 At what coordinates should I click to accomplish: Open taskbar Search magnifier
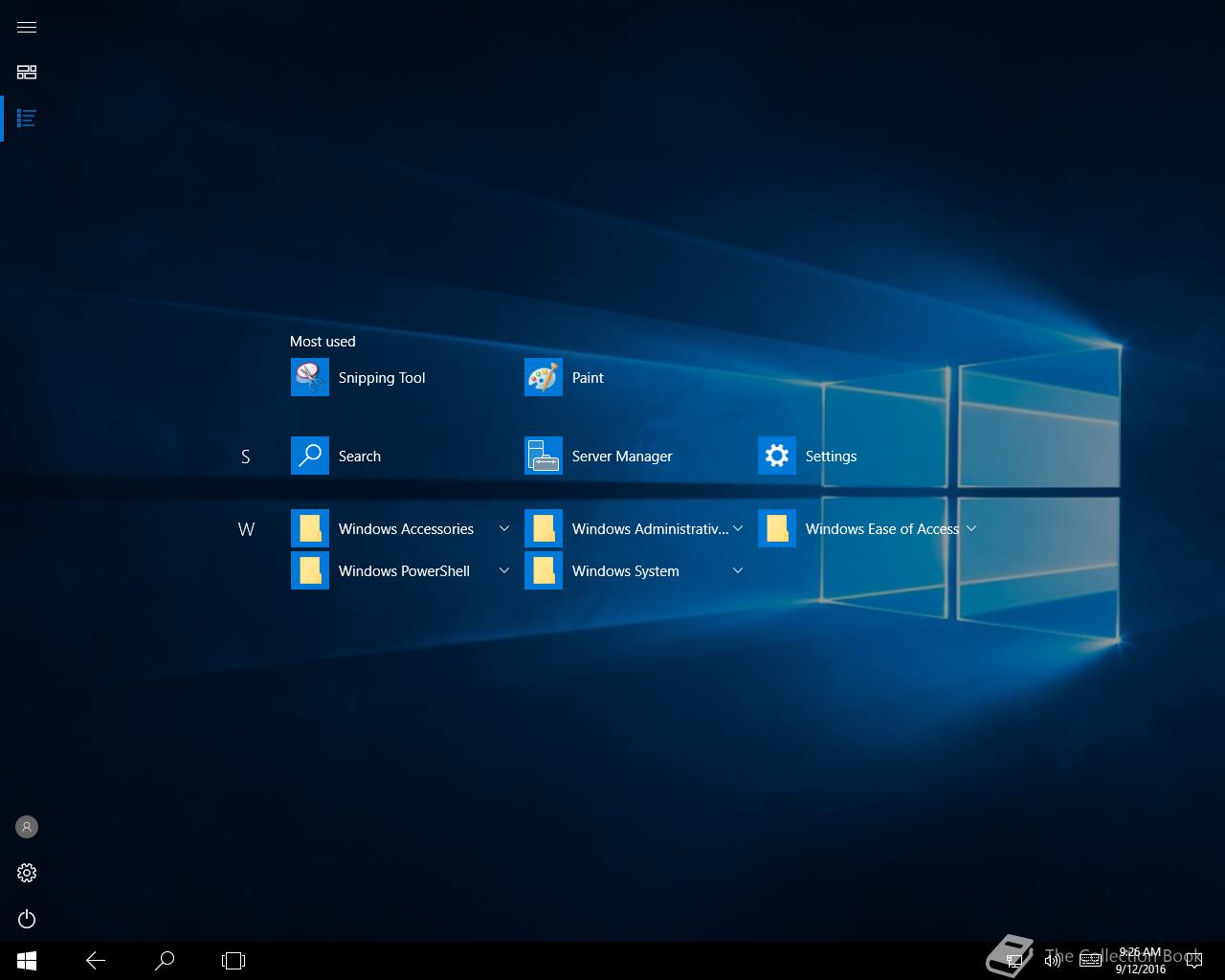pyautogui.click(x=165, y=961)
